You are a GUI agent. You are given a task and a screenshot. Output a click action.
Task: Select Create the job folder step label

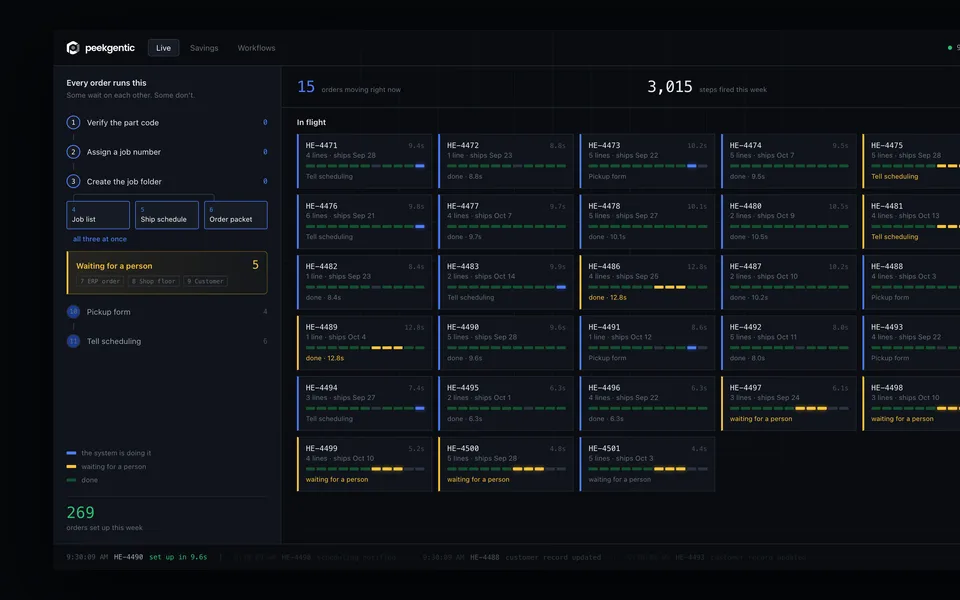pyautogui.click(x=124, y=181)
